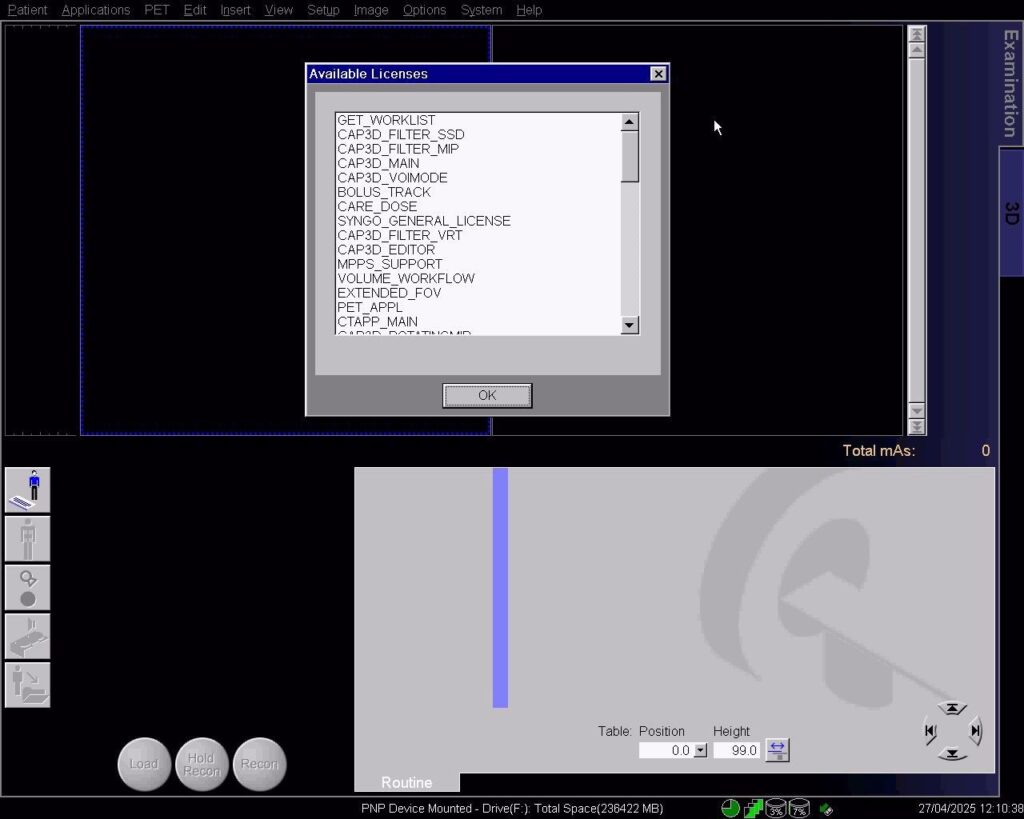Click the green pie chart status icon
1024x819 pixels.
click(x=730, y=809)
